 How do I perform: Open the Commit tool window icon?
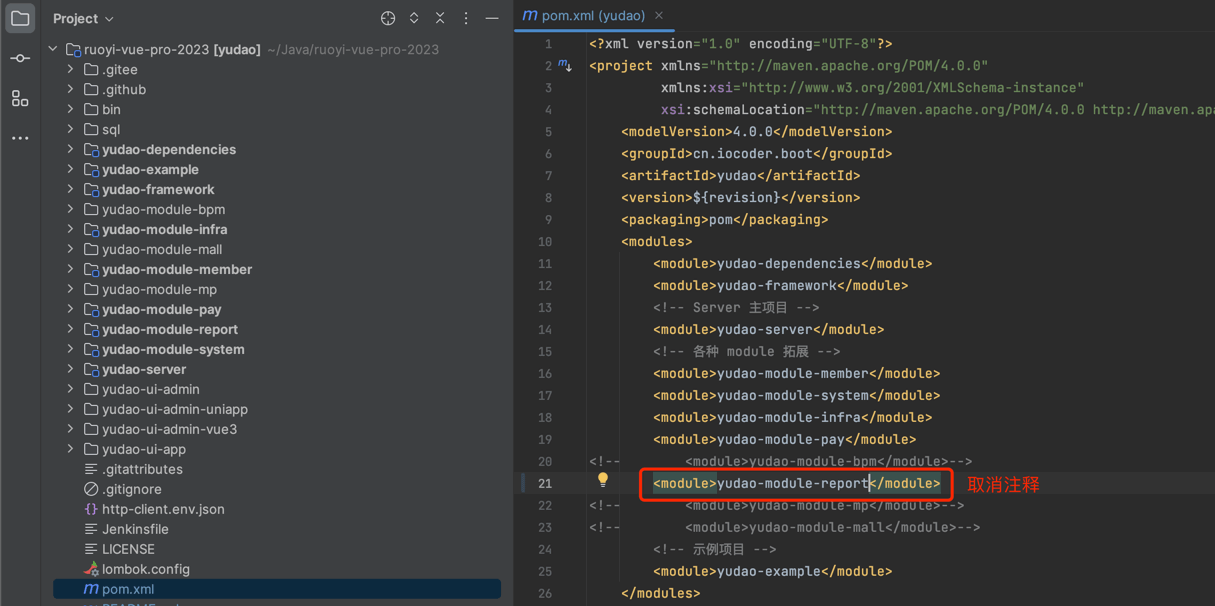coord(20,59)
